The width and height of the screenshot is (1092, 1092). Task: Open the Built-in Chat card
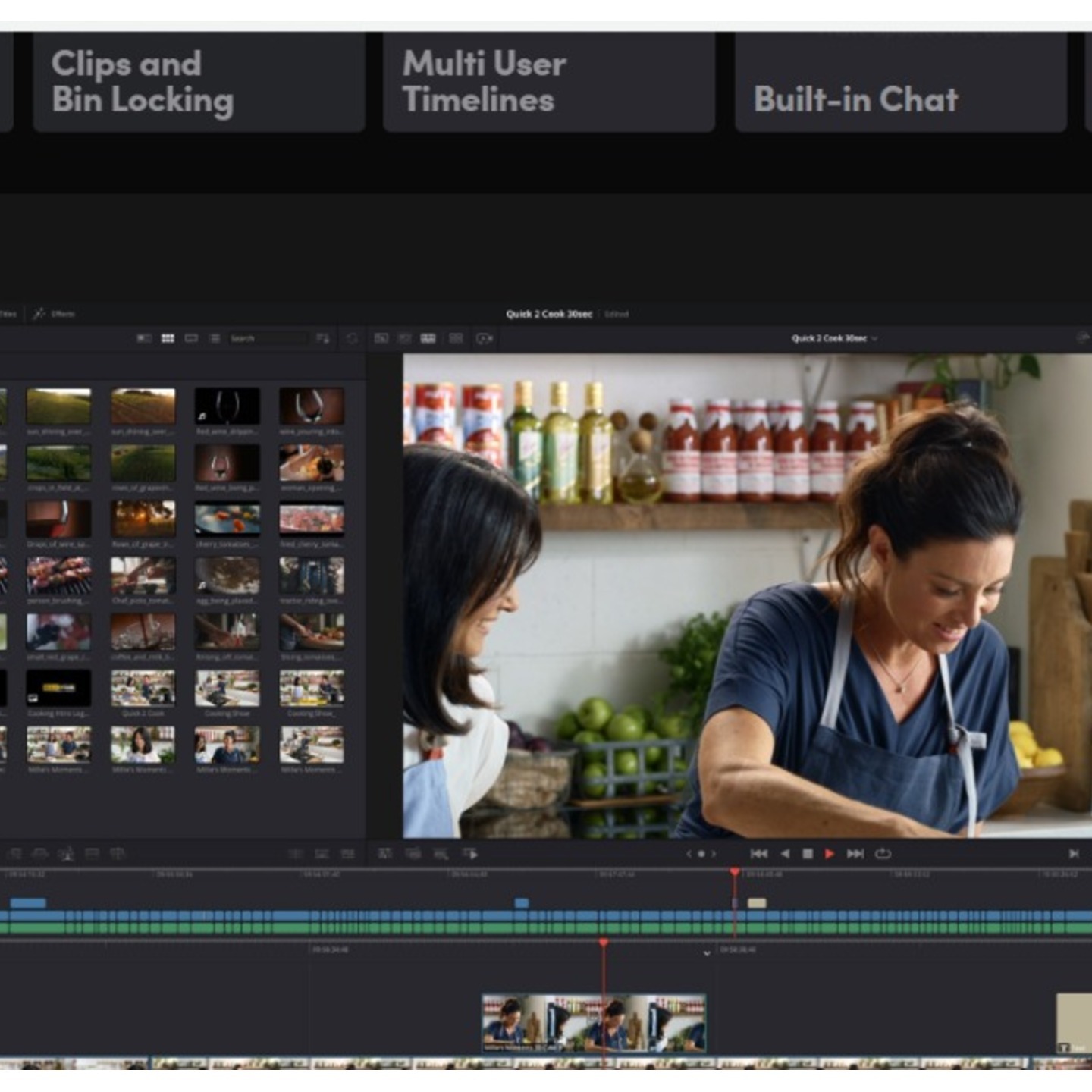[x=901, y=82]
